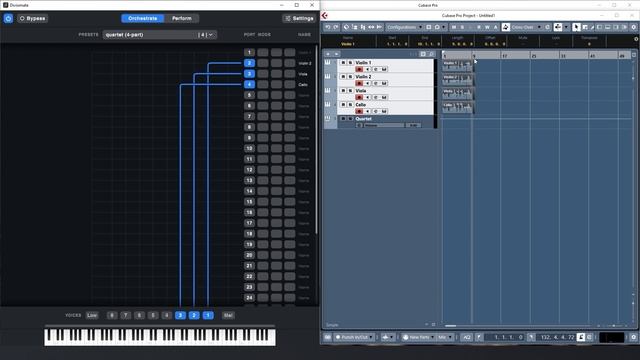Switch to the Perform tab
This screenshot has height=360, width=640.
point(182,18)
